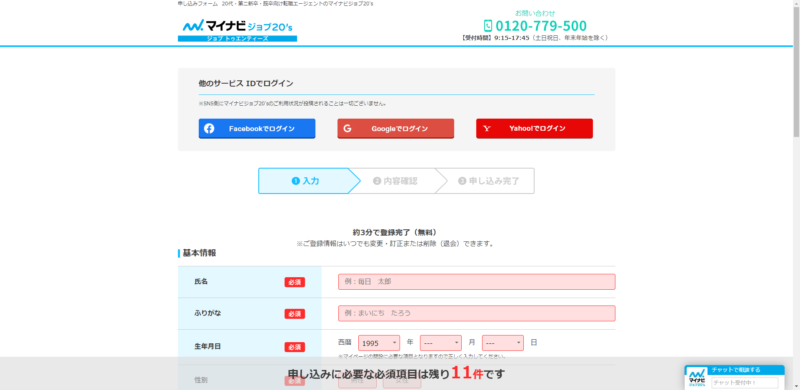Click the 受付時間 9:15-17:45 text
The image size is (800, 390).
(x=535, y=38)
